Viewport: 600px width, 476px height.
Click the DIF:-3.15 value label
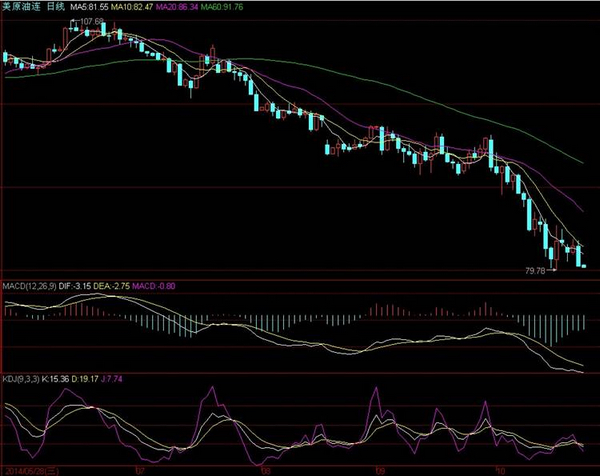point(78,285)
